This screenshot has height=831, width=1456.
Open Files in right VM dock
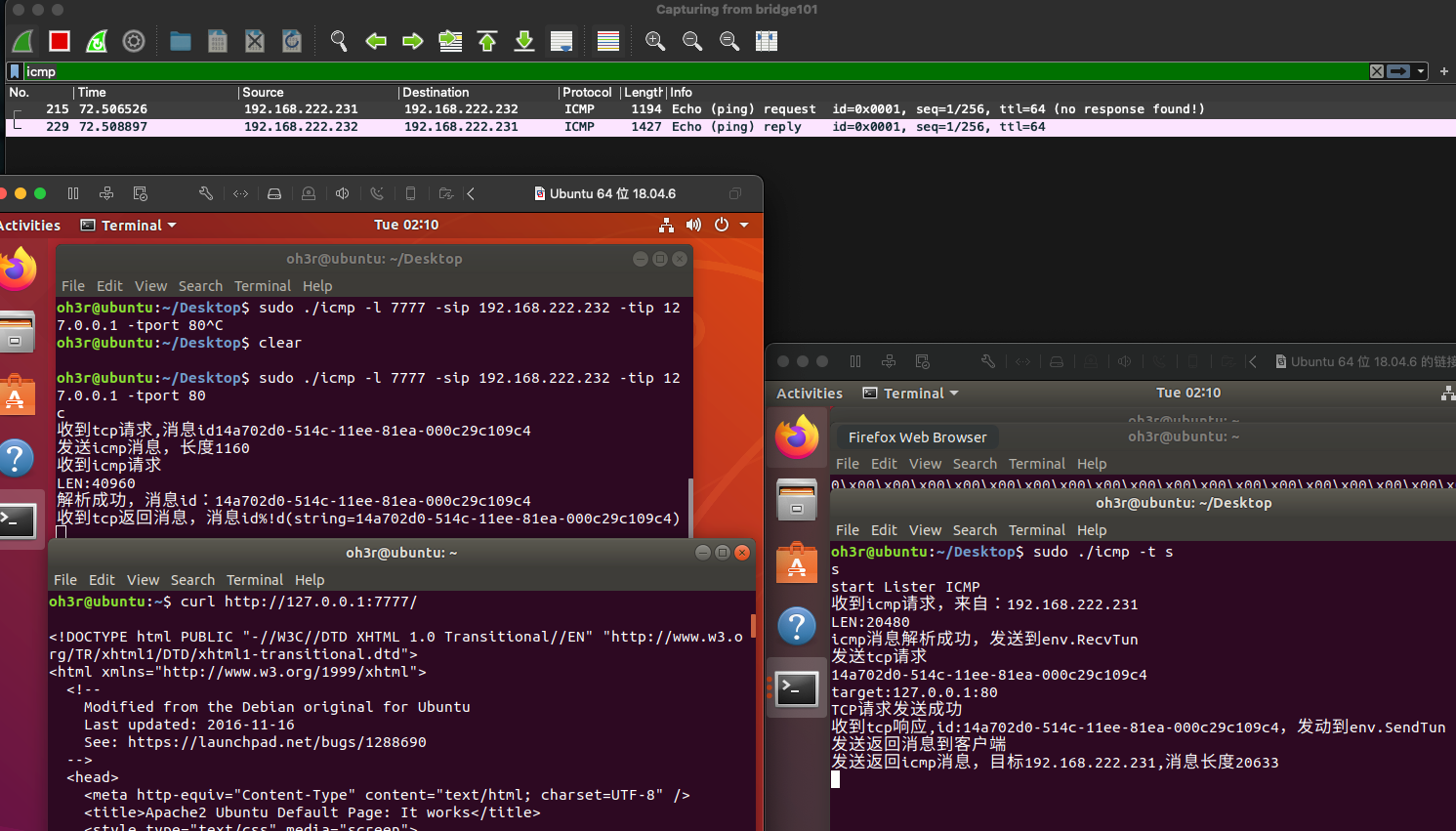[797, 499]
